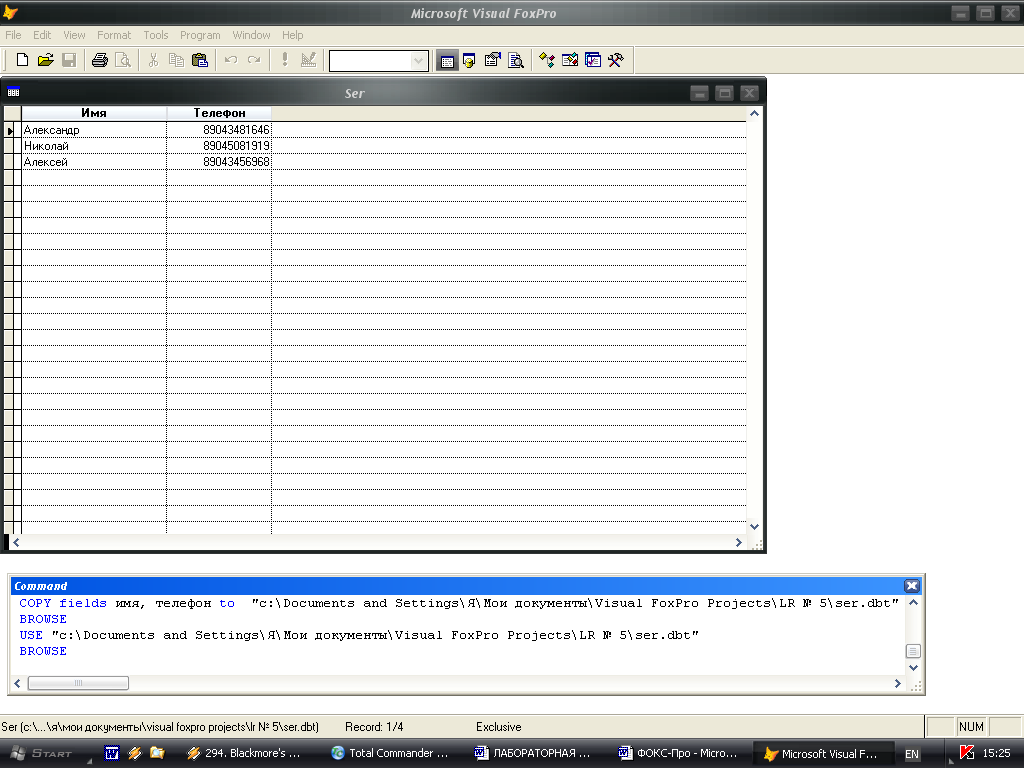Click the Command window scroll down arrow

(913, 668)
